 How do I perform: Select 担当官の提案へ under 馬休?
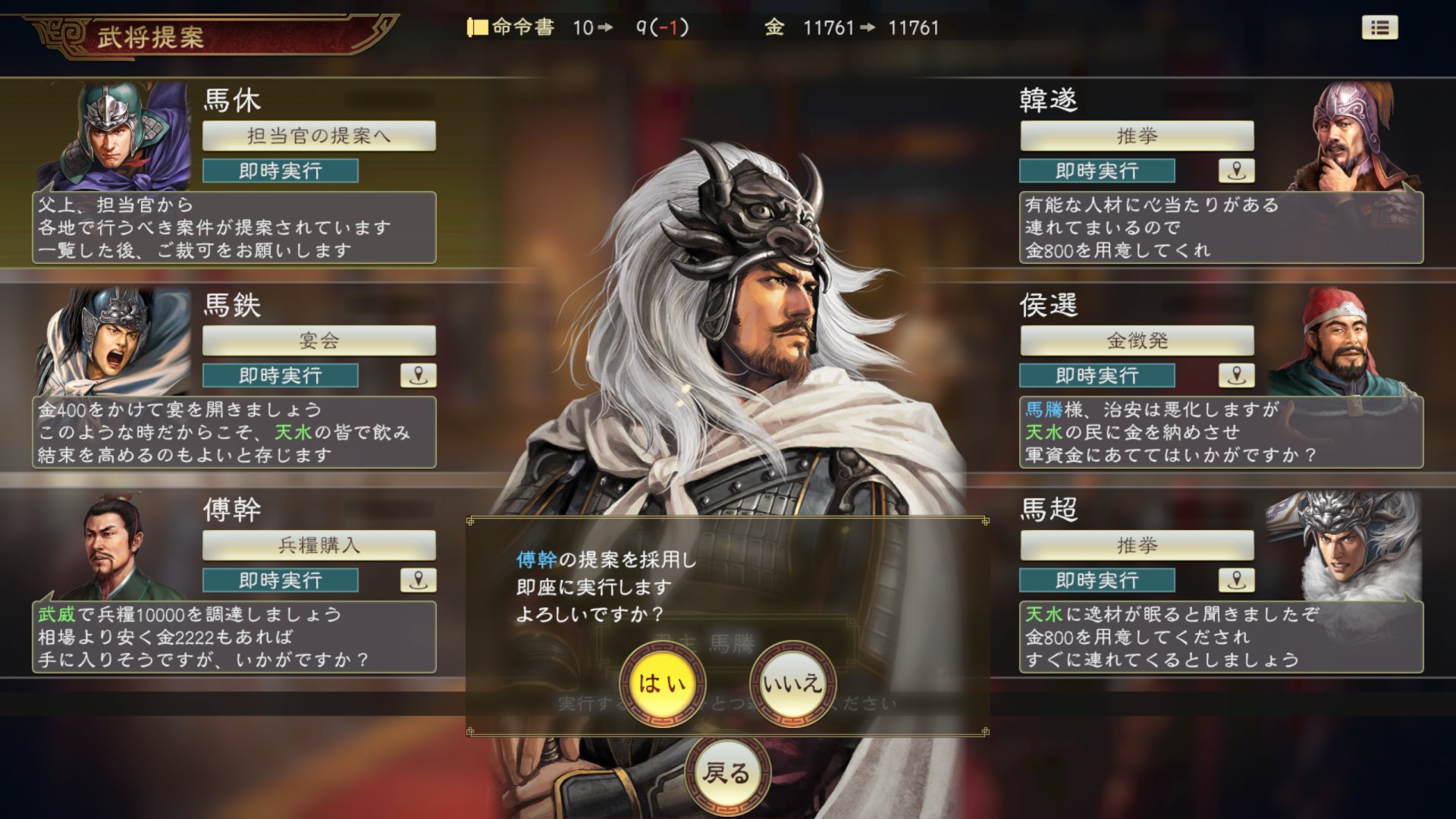pos(319,136)
